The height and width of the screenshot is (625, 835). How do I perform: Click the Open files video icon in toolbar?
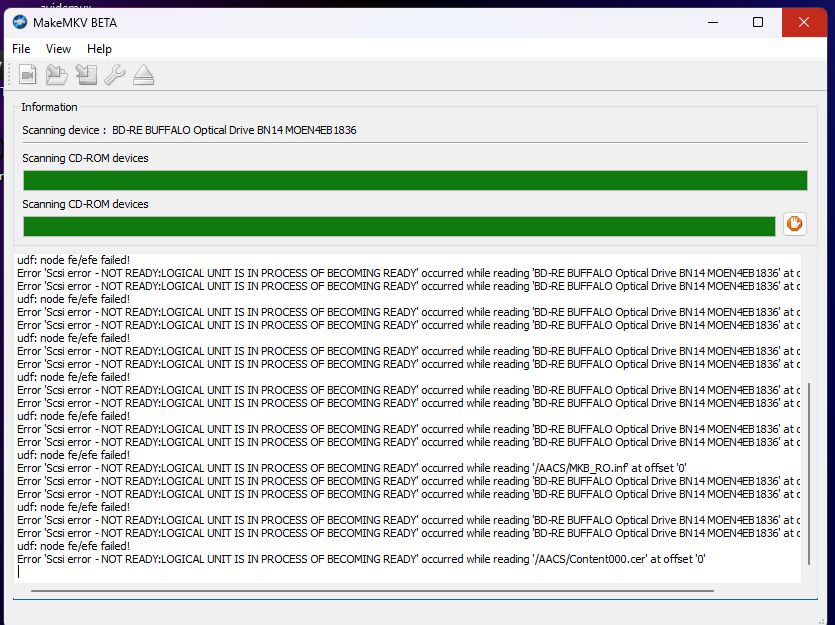28,75
